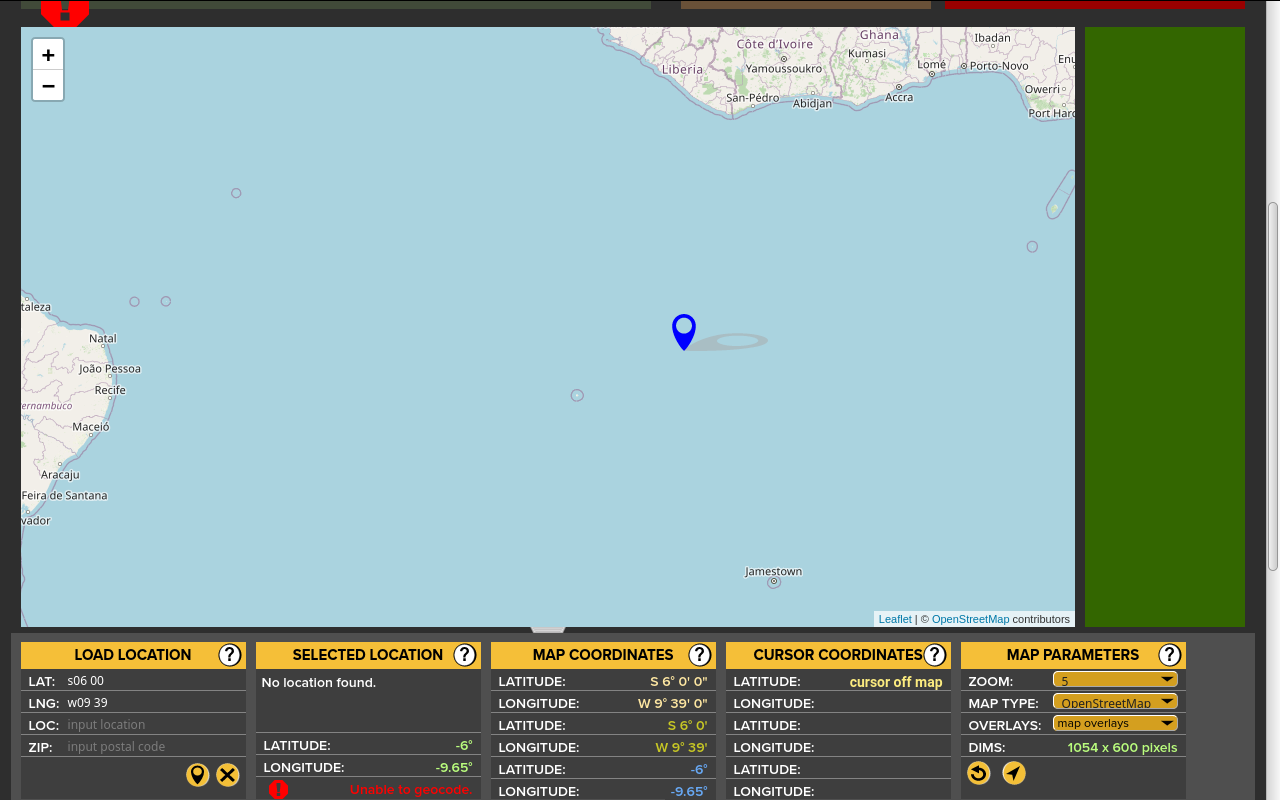Click the Abidjan city label

click(x=812, y=104)
